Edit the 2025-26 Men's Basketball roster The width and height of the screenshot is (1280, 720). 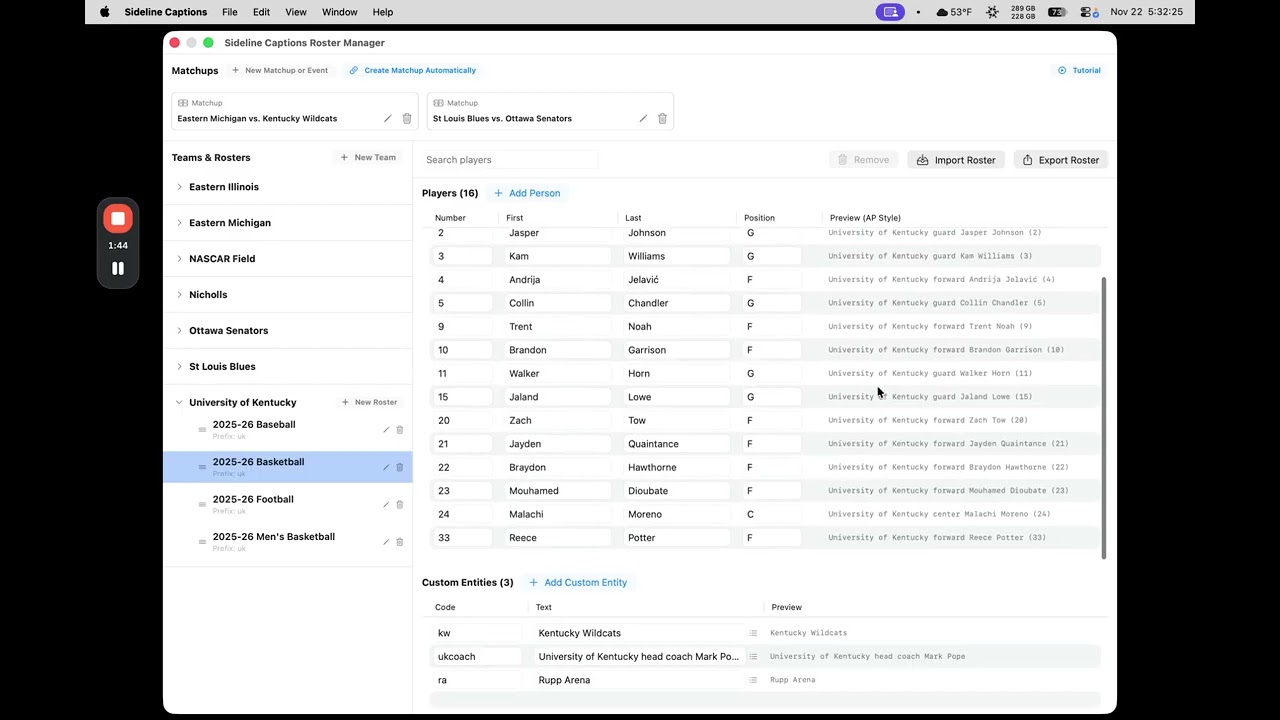(x=386, y=542)
